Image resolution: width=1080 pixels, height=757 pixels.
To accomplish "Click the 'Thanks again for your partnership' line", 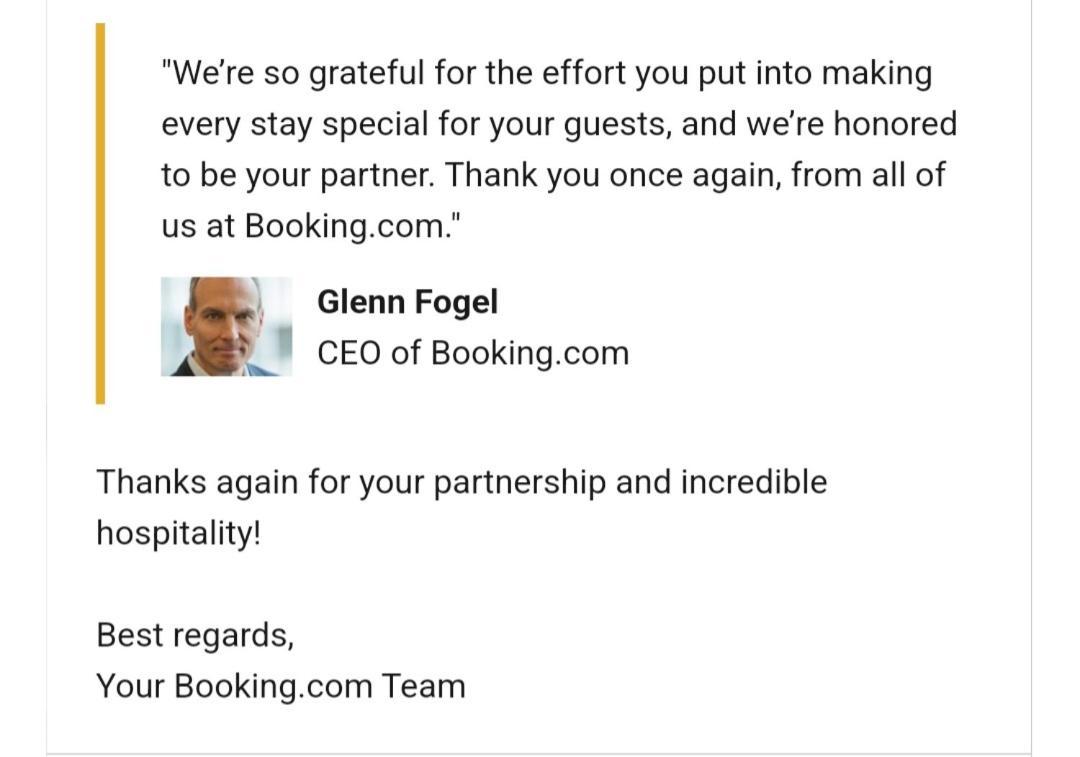I will point(461,482).
